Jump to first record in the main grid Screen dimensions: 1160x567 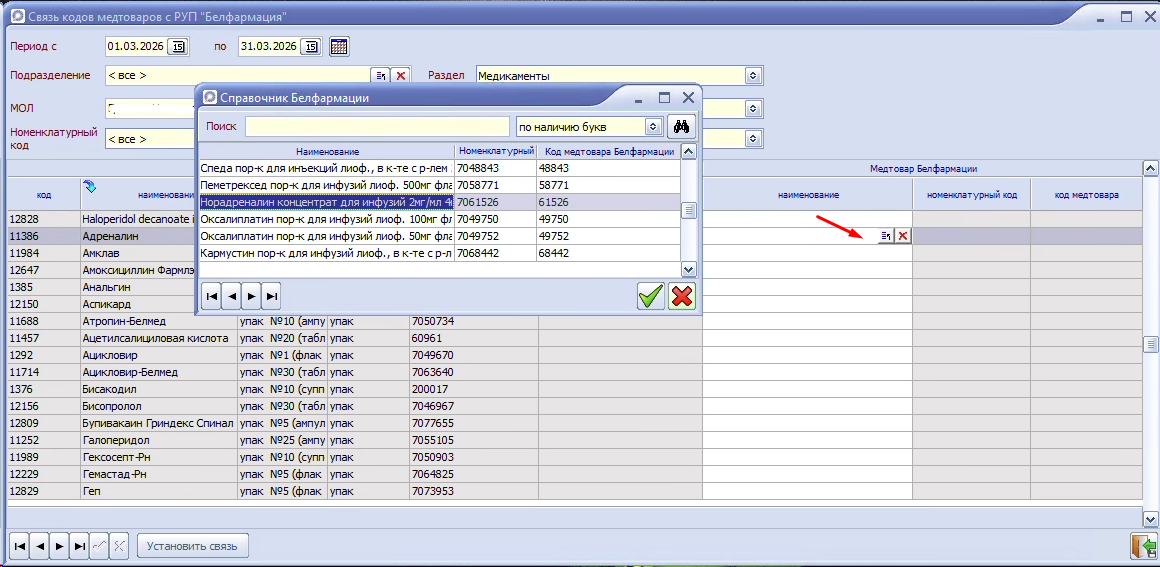click(x=19, y=546)
